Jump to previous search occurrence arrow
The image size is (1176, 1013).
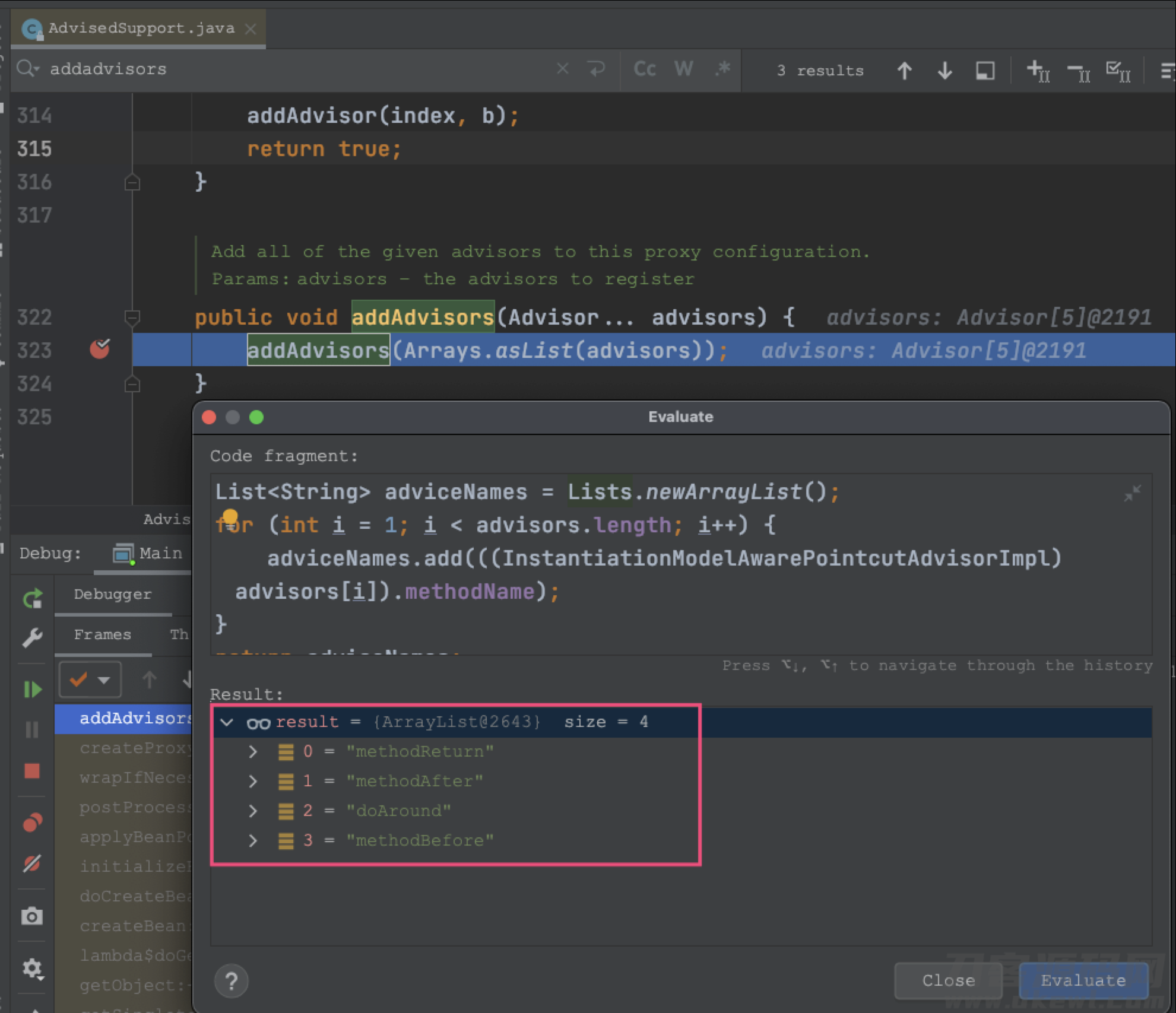[904, 71]
